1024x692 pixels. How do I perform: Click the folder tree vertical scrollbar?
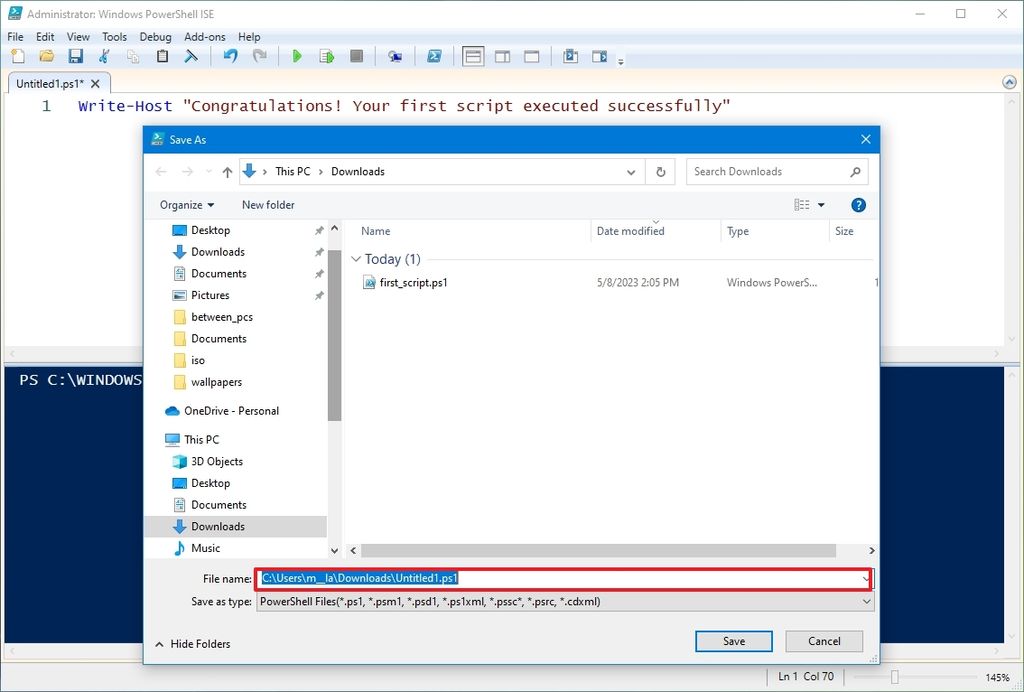334,336
